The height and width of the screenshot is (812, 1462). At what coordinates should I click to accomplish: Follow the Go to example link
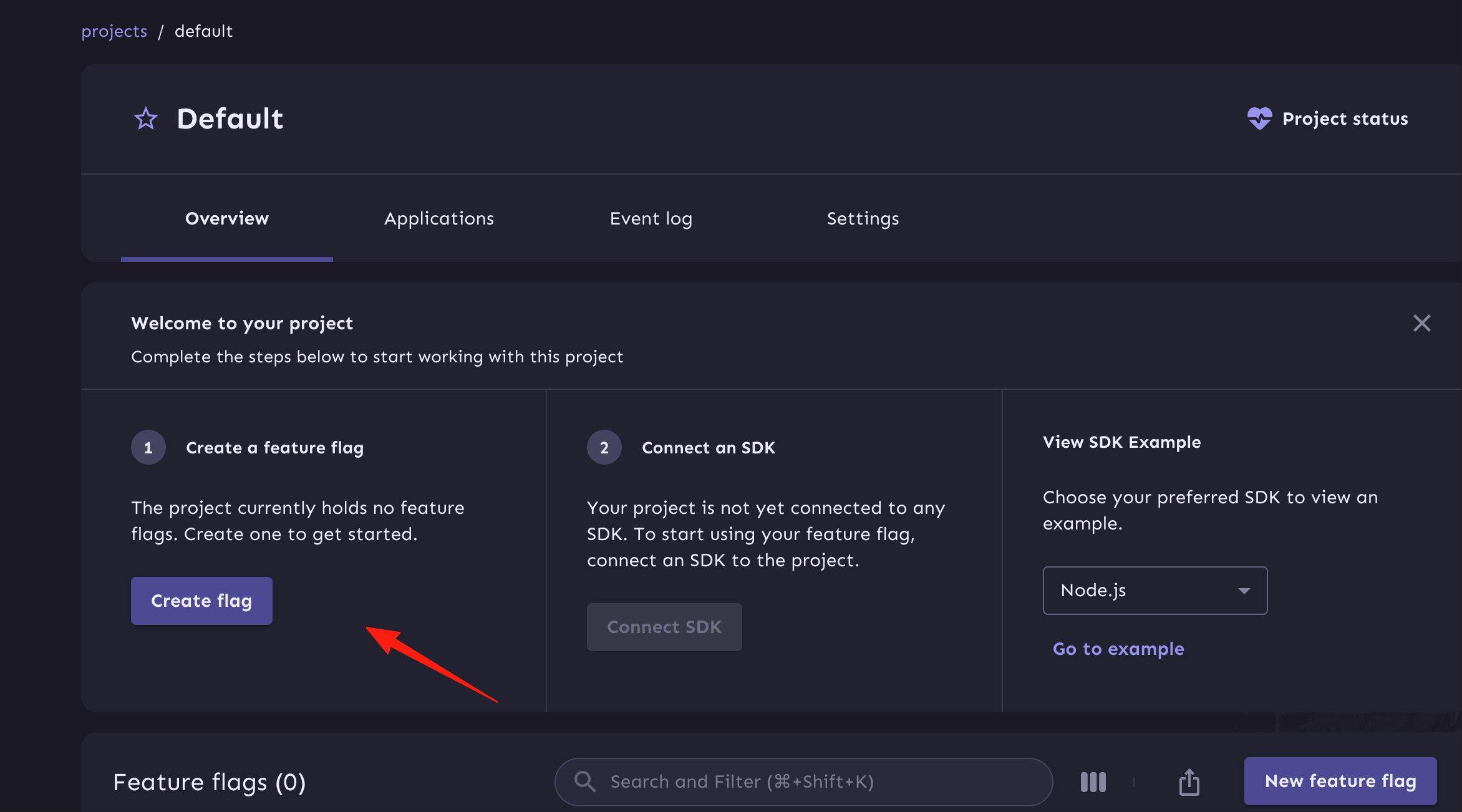click(x=1118, y=649)
